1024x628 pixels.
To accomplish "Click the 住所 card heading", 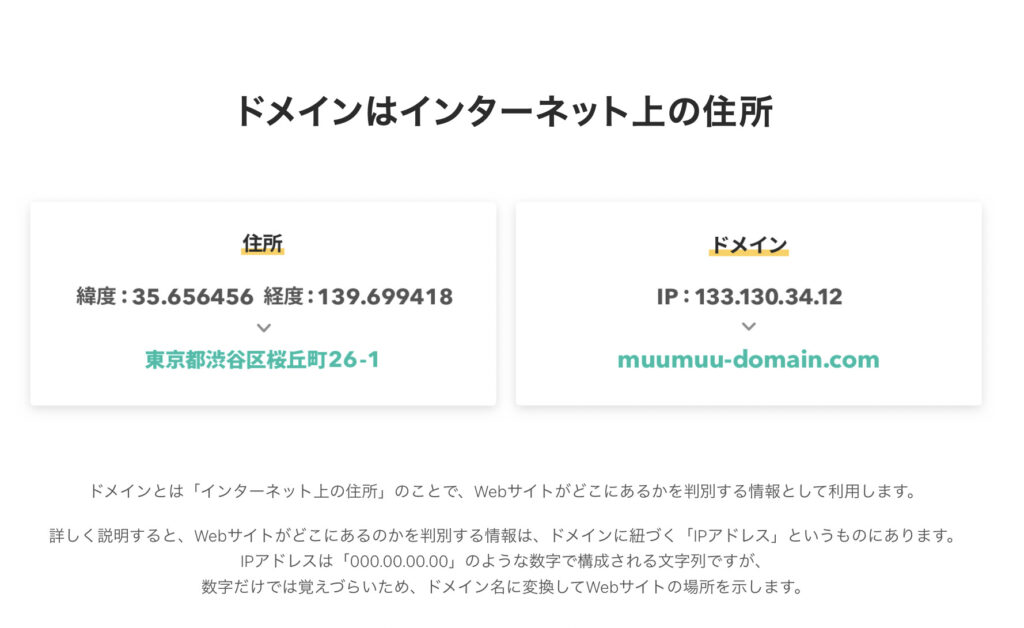I will tap(263, 243).
